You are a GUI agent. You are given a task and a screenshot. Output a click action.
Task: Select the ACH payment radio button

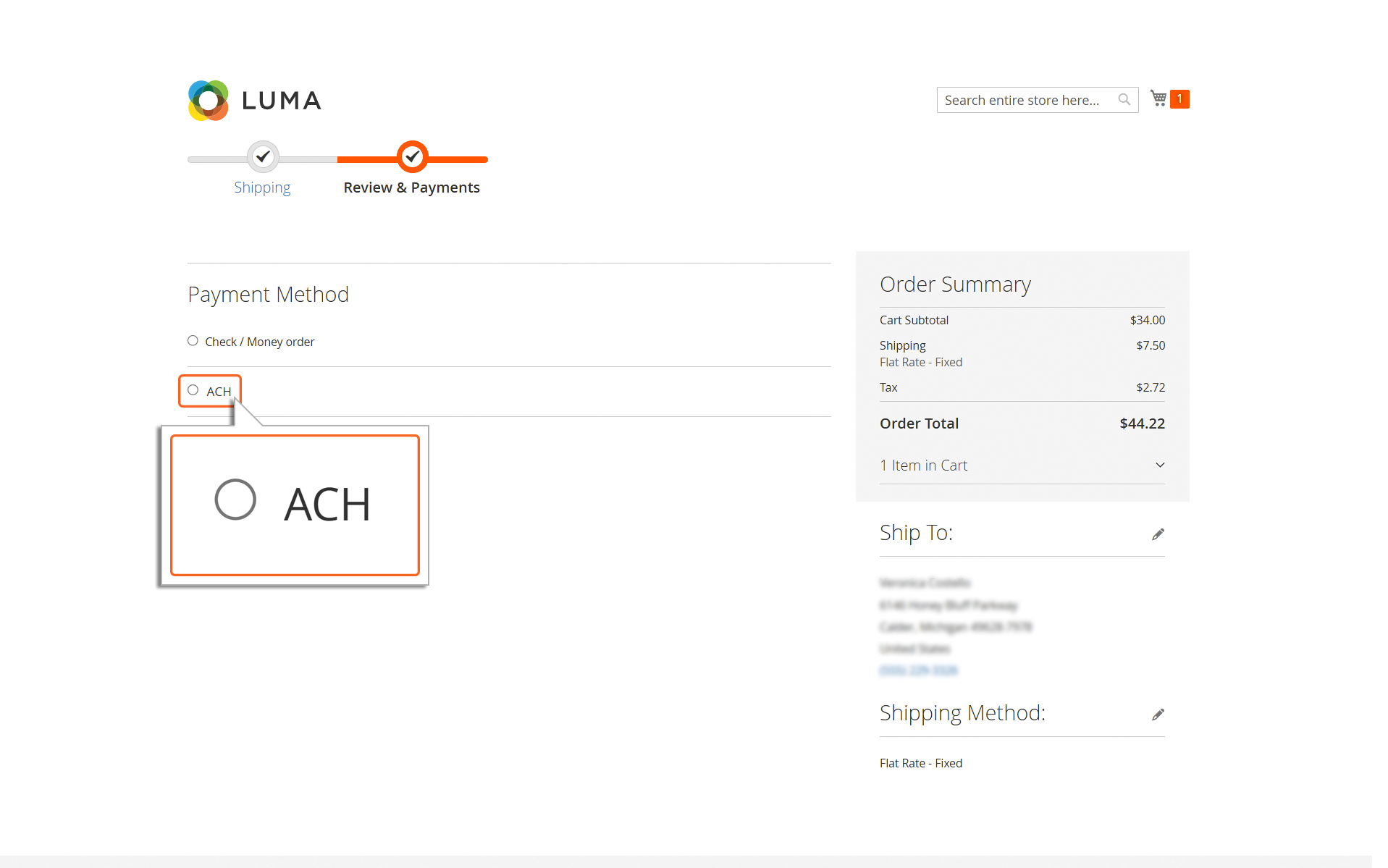pos(193,390)
